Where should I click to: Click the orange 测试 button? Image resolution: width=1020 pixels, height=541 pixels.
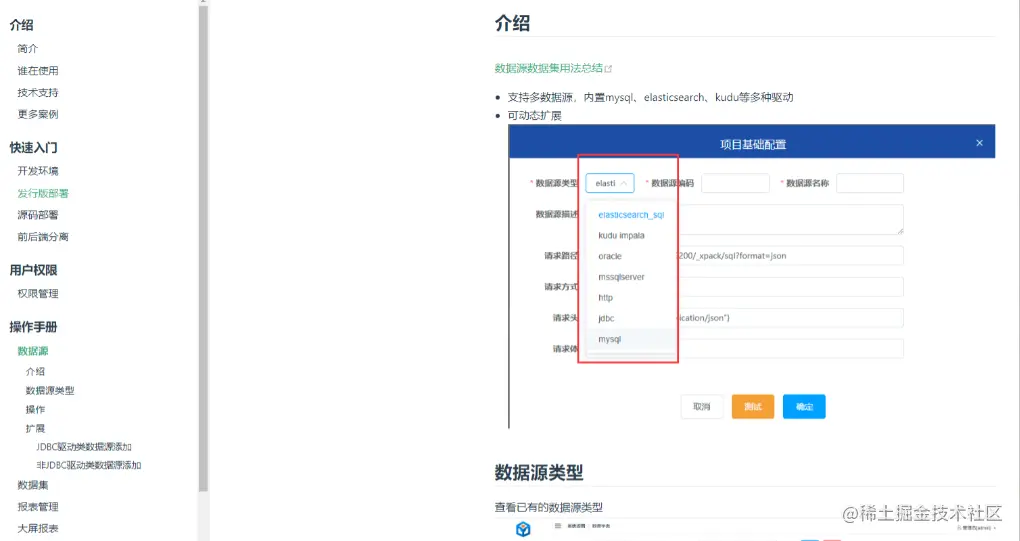753,406
